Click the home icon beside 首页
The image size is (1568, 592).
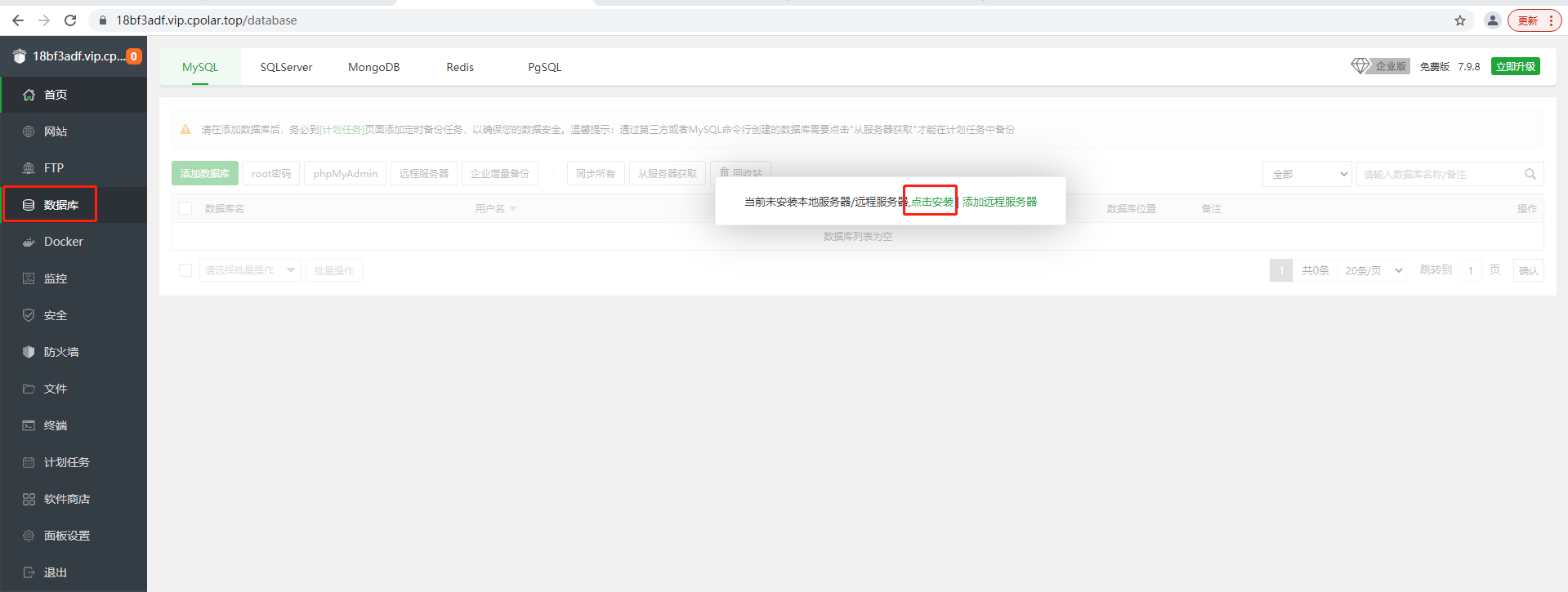(x=29, y=95)
